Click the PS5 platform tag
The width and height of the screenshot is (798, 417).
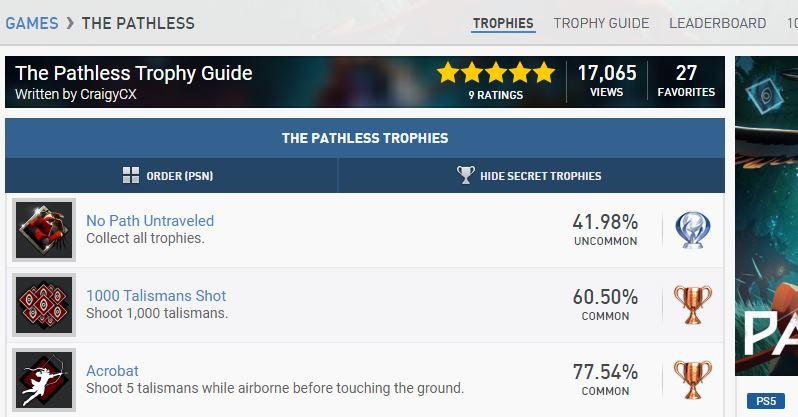pos(766,401)
